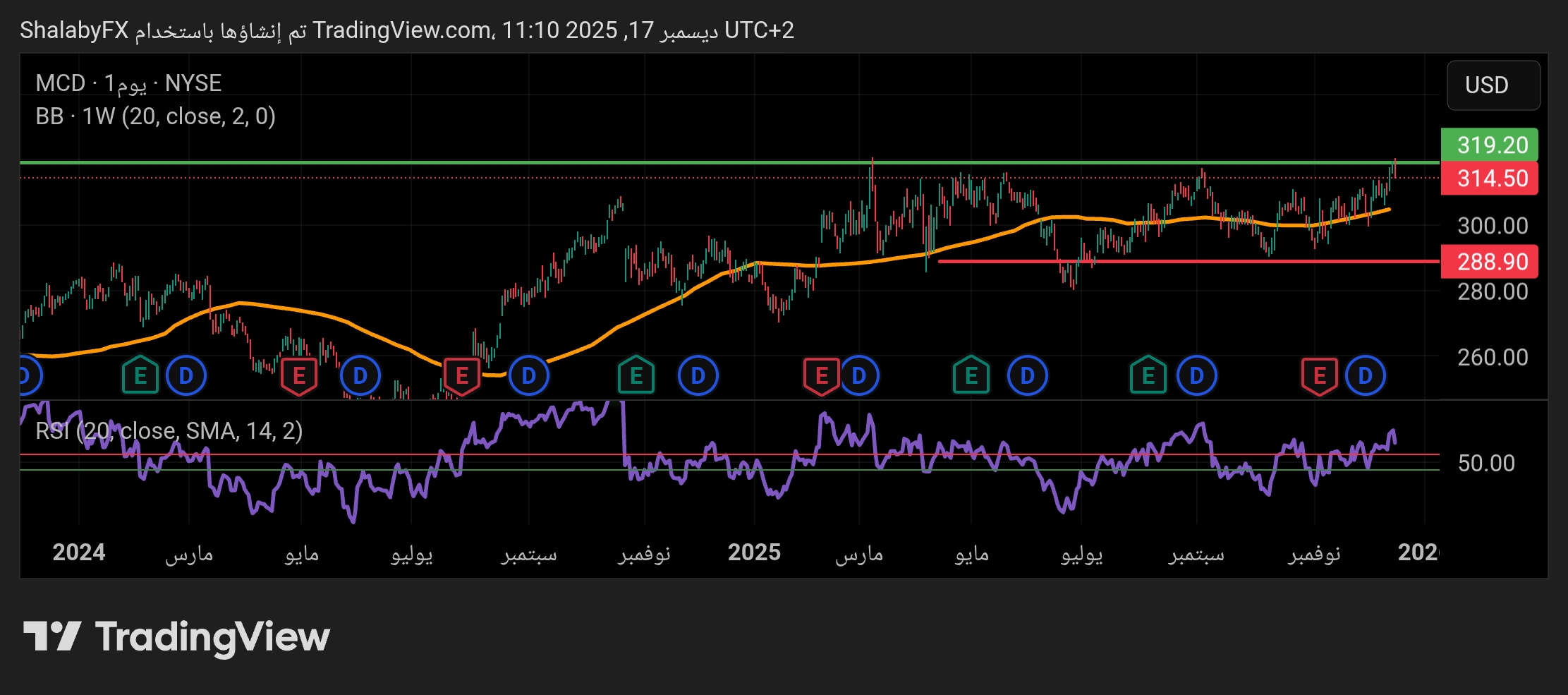This screenshot has width=1568, height=695.
Task: Click the TradingView logo icon at the bottom
Action: [52, 636]
